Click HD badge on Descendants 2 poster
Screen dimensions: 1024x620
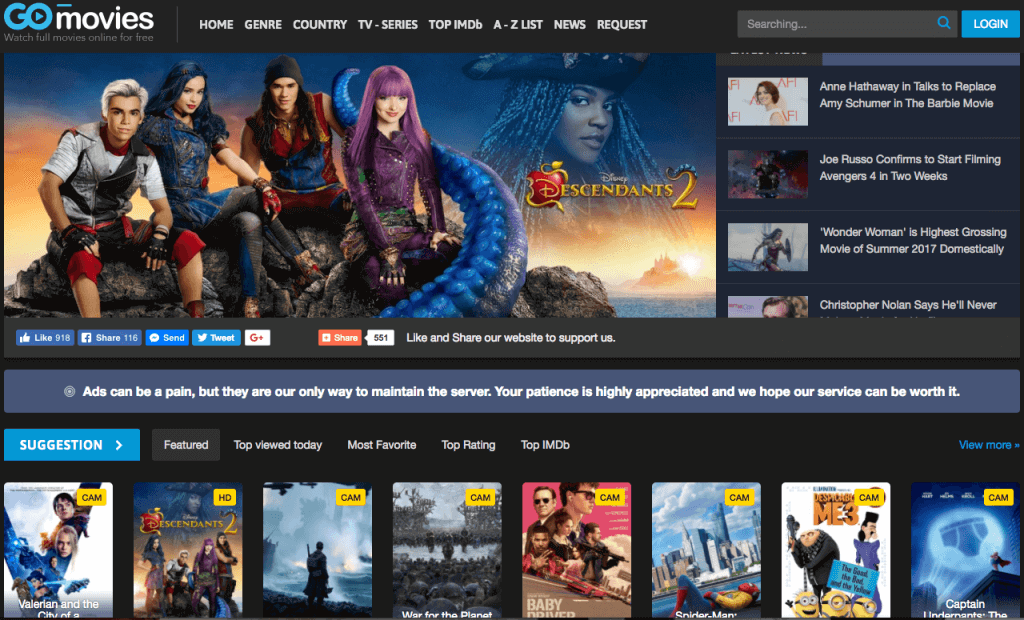(x=225, y=498)
